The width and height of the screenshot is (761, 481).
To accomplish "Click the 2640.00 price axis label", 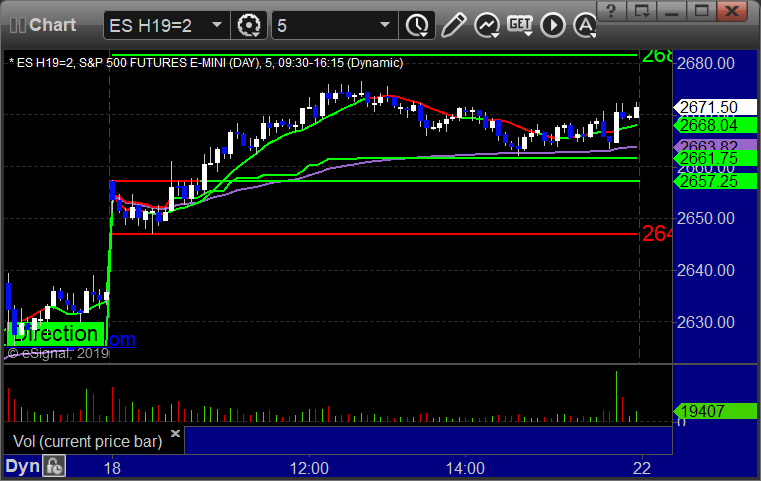I will 706,270.
